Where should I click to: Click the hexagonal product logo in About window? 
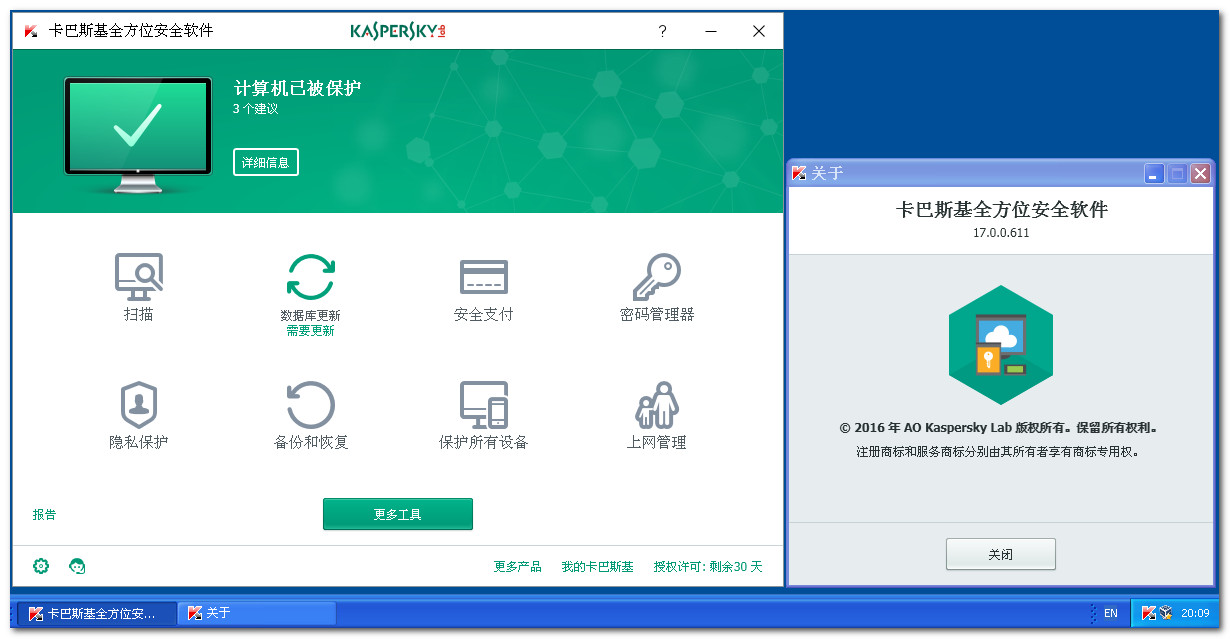click(1000, 345)
